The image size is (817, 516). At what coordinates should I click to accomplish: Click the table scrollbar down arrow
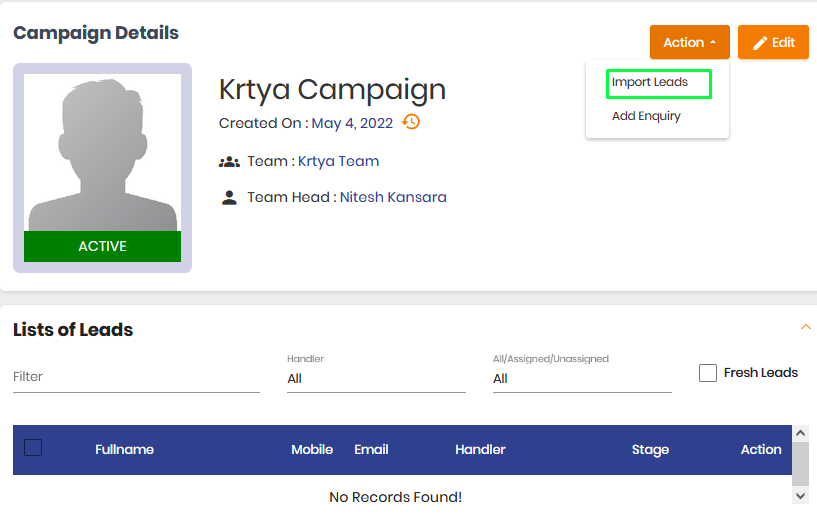801,496
